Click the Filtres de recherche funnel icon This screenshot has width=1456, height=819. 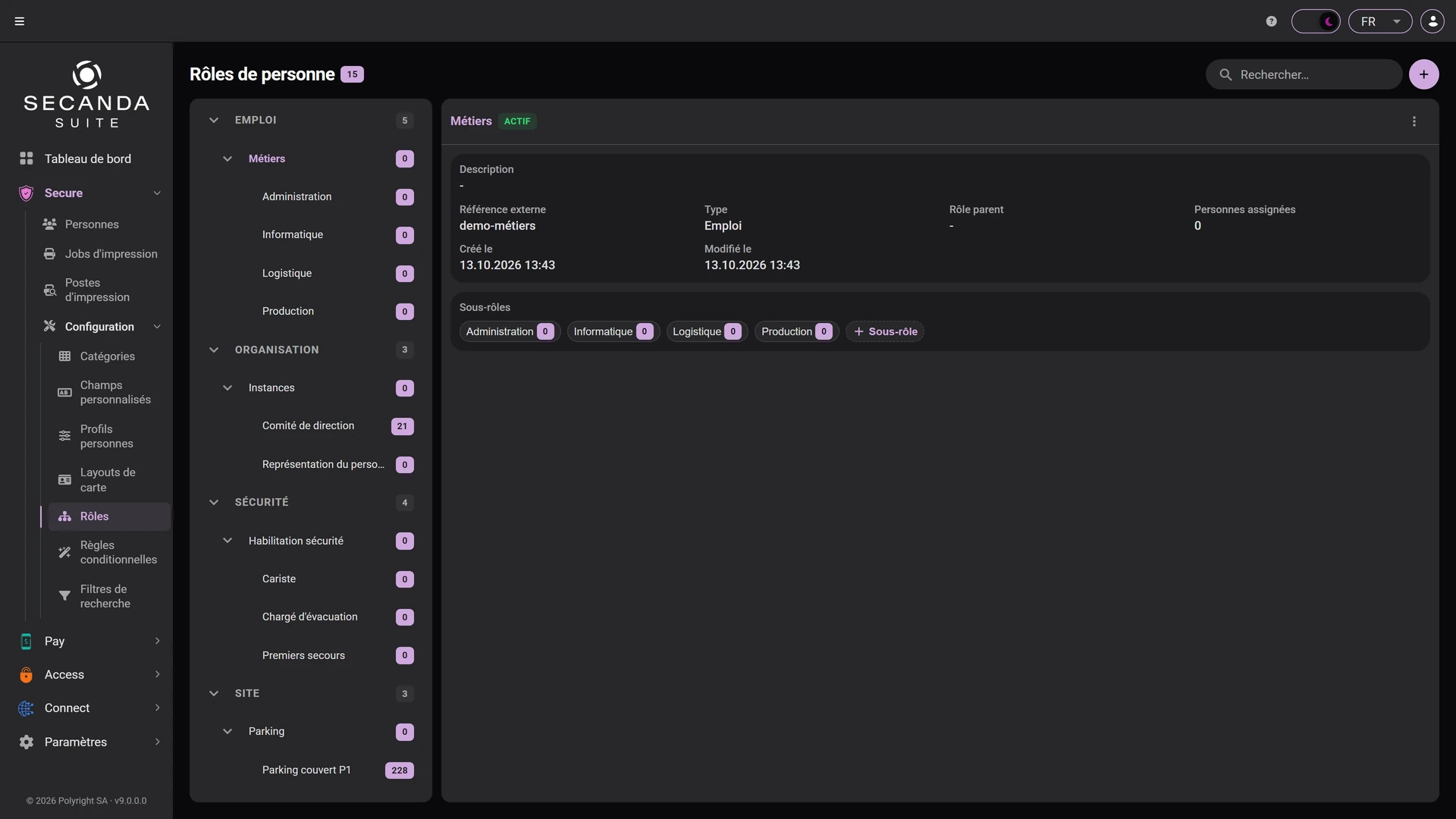(x=64, y=596)
